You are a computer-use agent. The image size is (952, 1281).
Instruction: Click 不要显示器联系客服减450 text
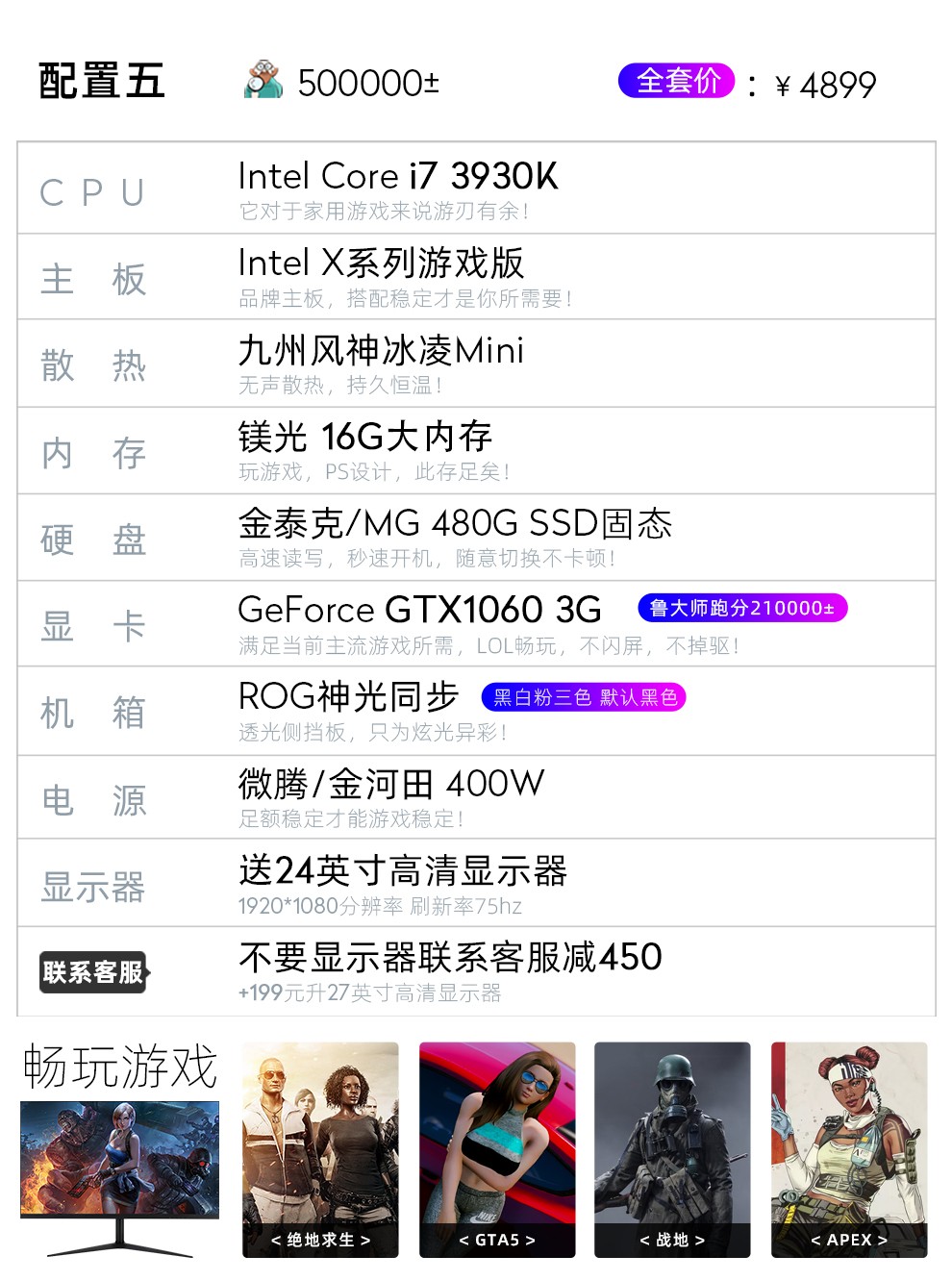pyautogui.click(x=450, y=957)
